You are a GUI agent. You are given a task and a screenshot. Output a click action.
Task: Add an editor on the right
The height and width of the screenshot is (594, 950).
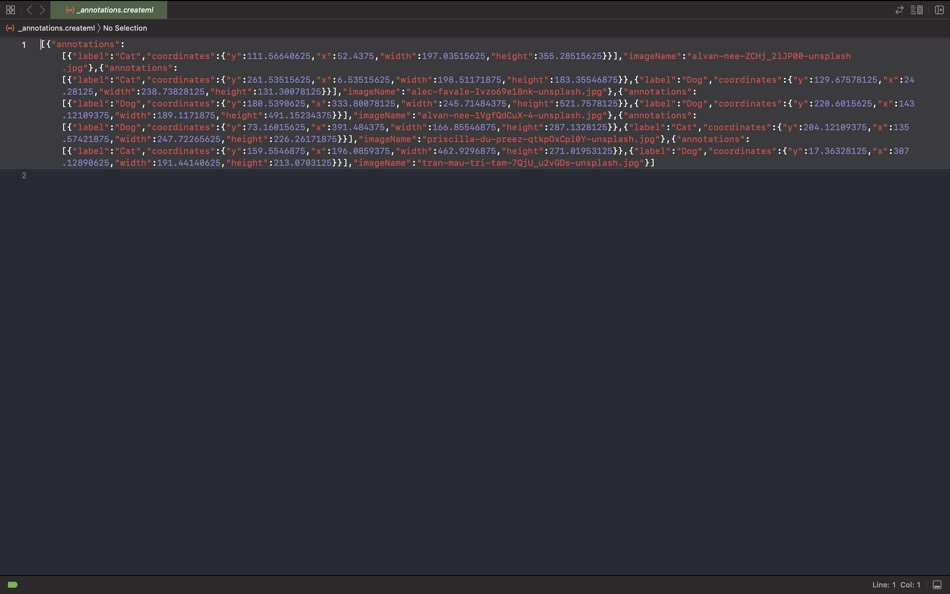(x=939, y=10)
